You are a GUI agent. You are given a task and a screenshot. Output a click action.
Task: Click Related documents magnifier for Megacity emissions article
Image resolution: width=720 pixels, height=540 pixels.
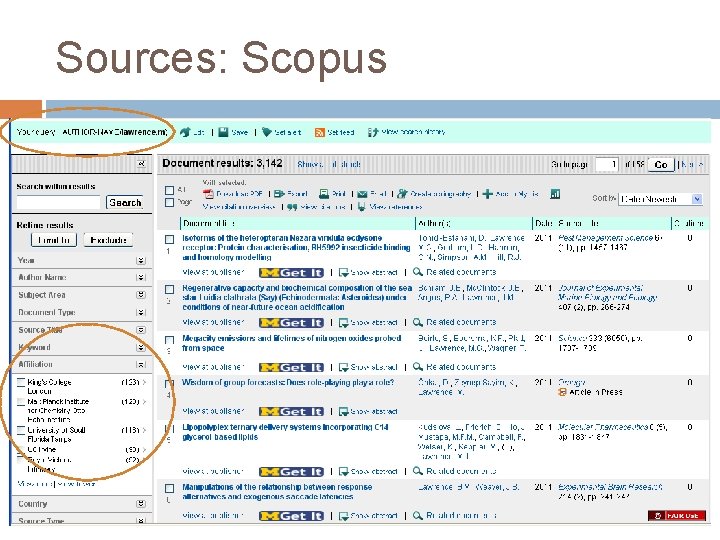(x=417, y=367)
